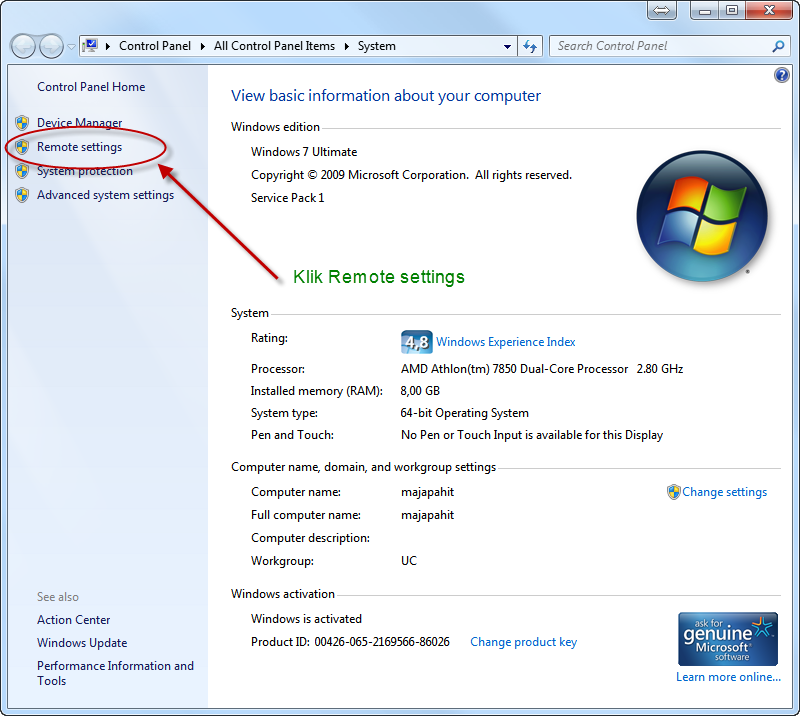The image size is (800, 716).
Task: Click the Windows Experience Index 4,8 score box
Action: click(416, 341)
